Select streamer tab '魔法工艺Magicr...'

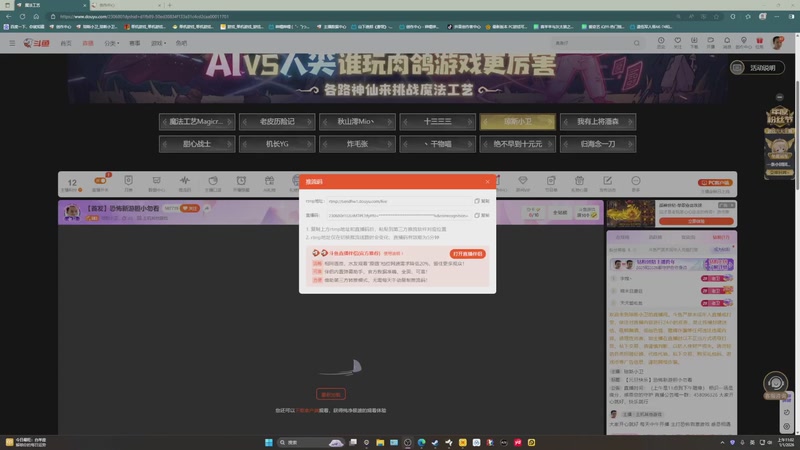(x=197, y=121)
